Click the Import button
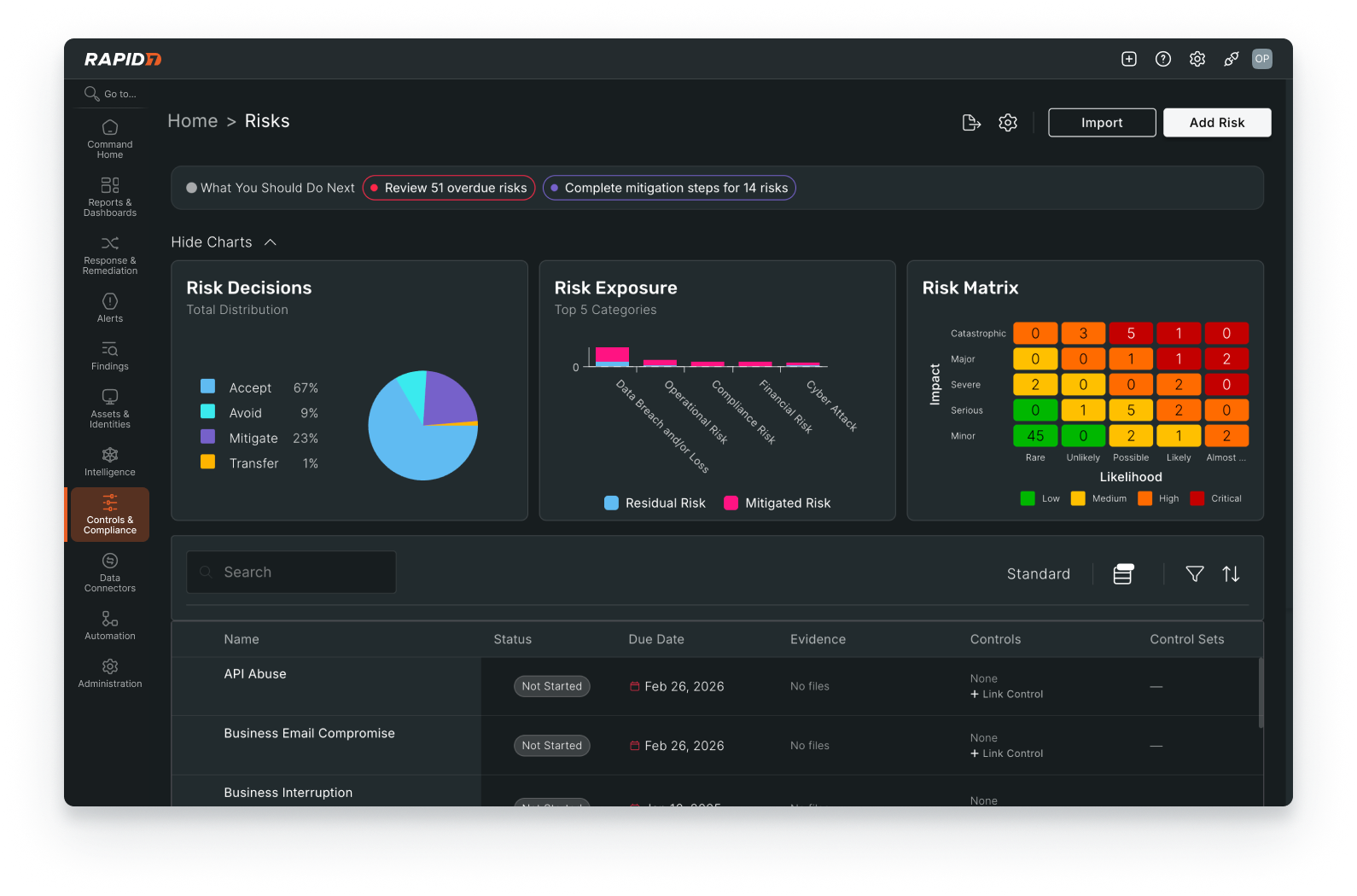 [1102, 123]
